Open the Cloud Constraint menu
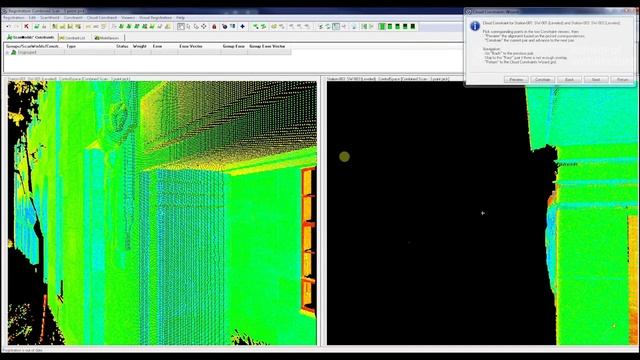This screenshot has width=640, height=360. pyautogui.click(x=102, y=18)
